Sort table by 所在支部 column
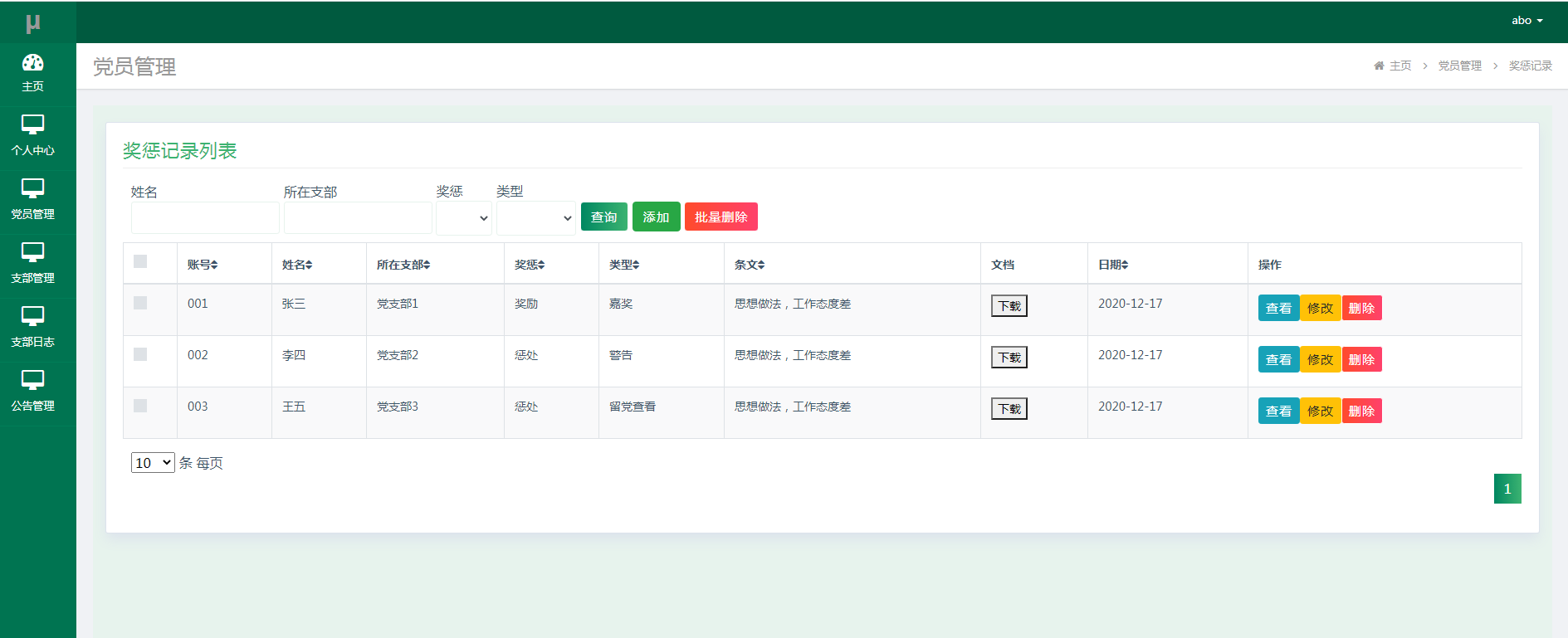Screen dimensions: 1568x638 pyautogui.click(x=403, y=265)
